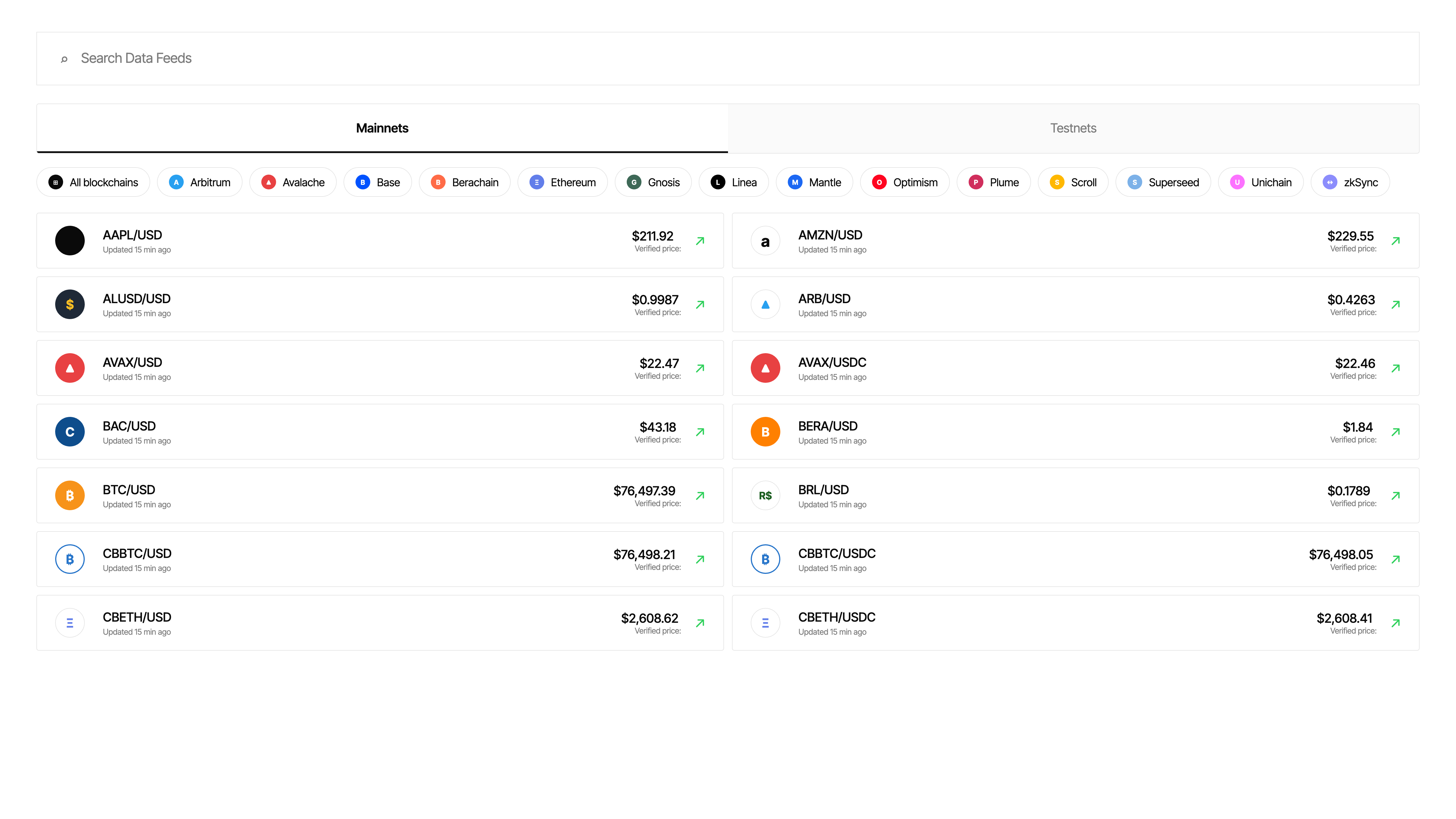Open the CBBTC/USDC feed arrow
The width and height of the screenshot is (1456, 819).
point(1395,560)
